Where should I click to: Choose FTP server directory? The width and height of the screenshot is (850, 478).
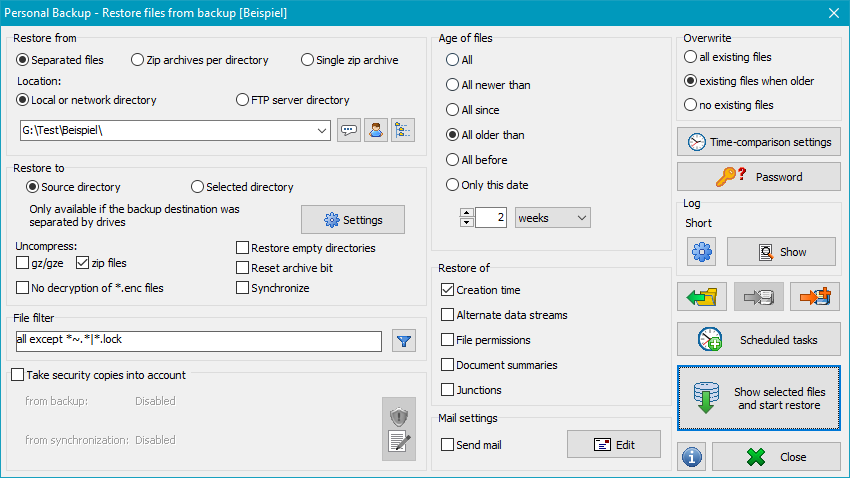coord(293,100)
